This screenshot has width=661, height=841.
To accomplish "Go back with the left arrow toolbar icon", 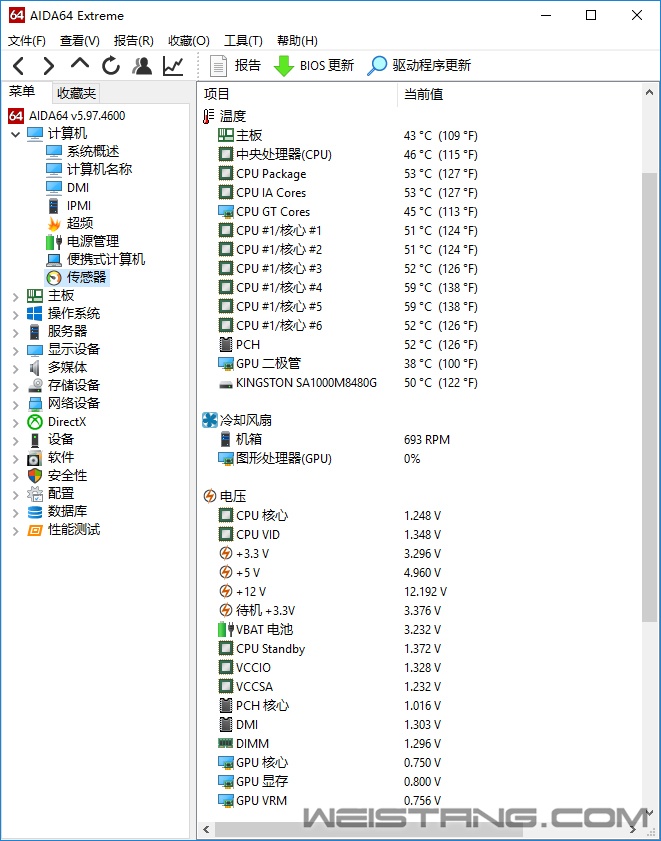I will [18, 66].
